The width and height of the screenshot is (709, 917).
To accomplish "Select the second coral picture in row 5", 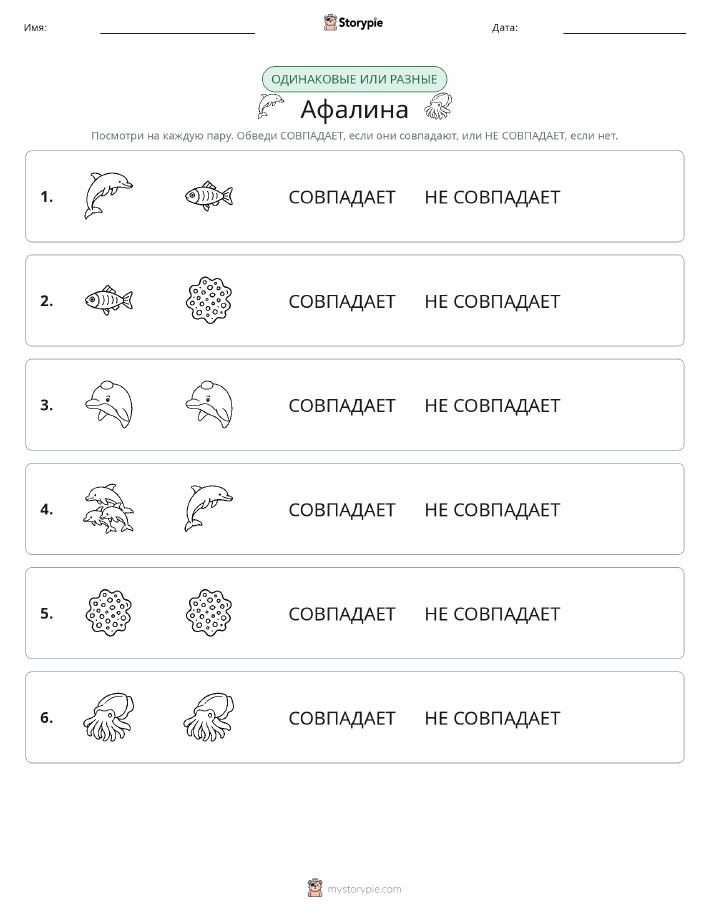I will pyautogui.click(x=209, y=612).
